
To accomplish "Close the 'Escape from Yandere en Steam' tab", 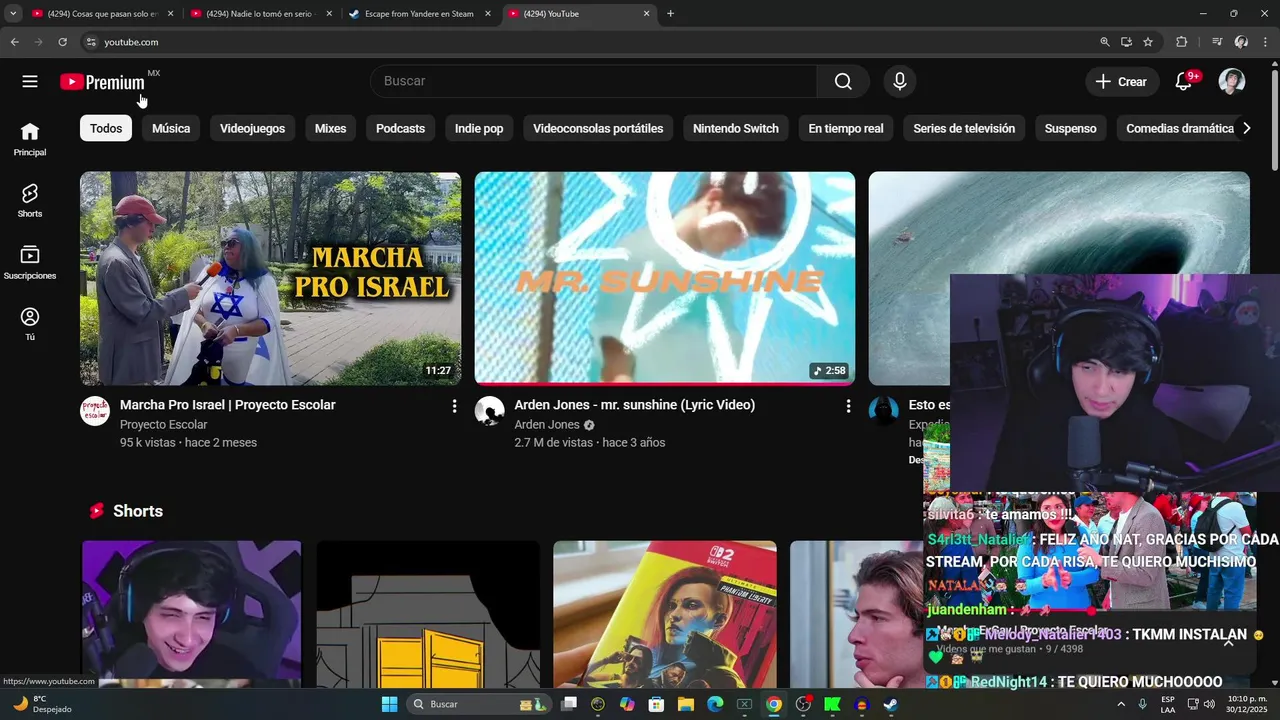I will pos(488,14).
